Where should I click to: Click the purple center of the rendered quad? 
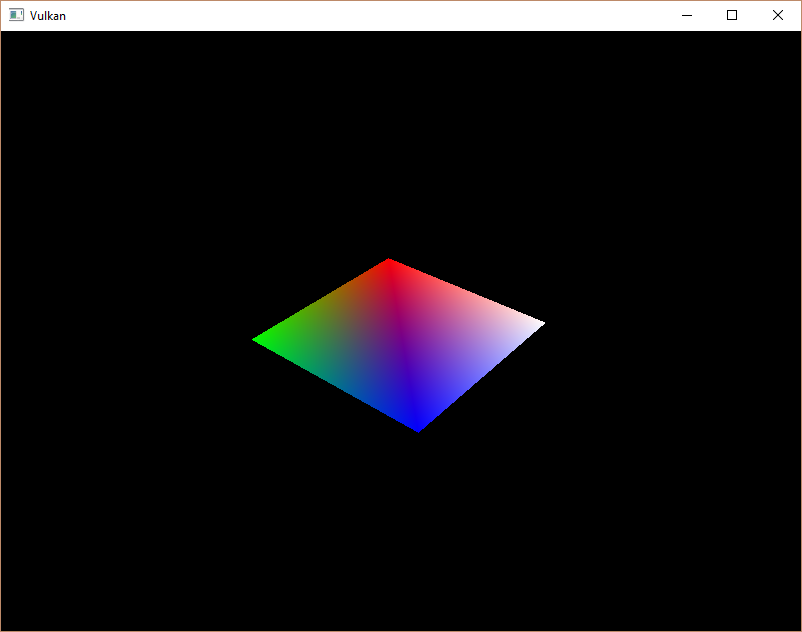[402, 345]
